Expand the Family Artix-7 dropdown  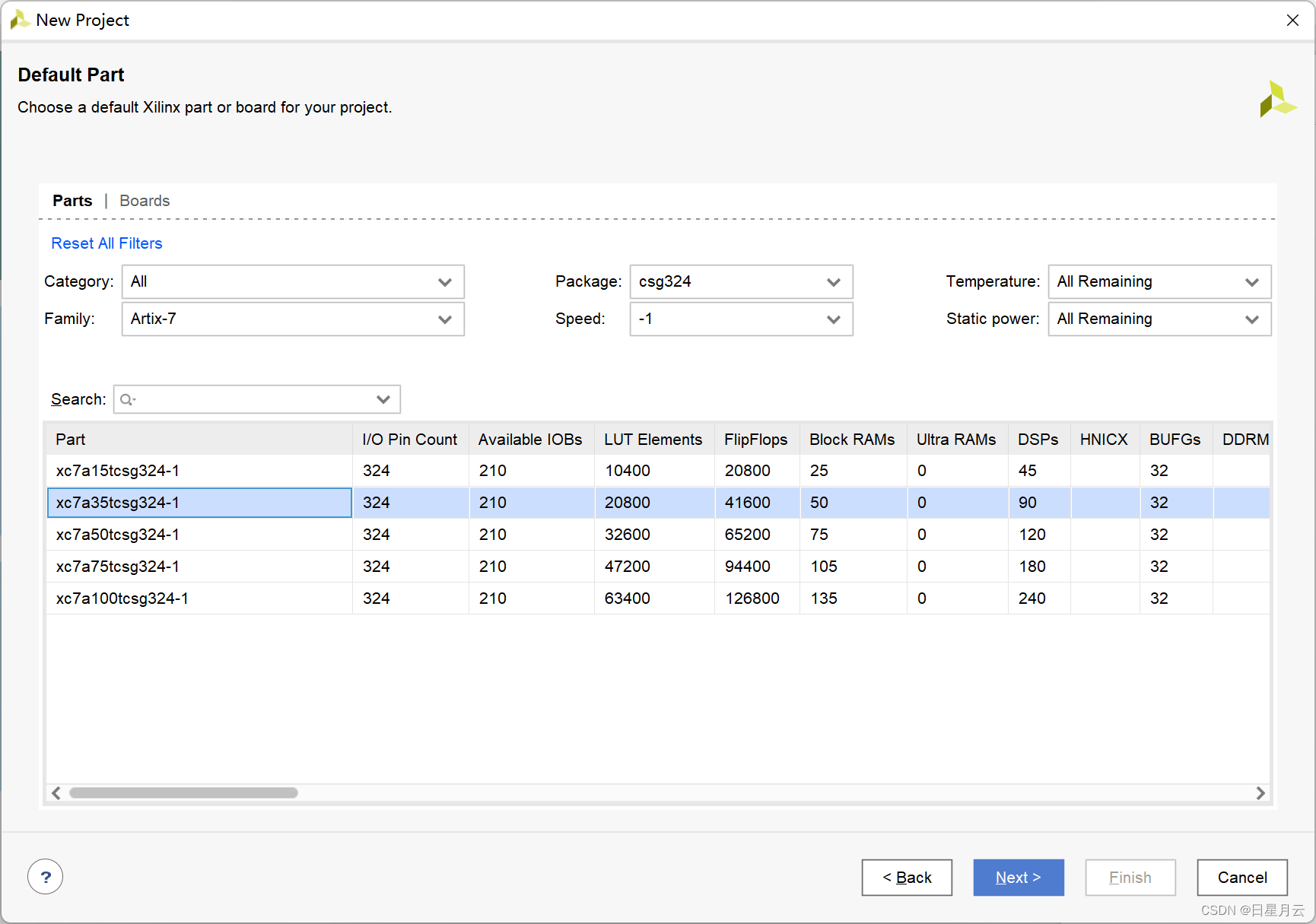[x=293, y=319]
